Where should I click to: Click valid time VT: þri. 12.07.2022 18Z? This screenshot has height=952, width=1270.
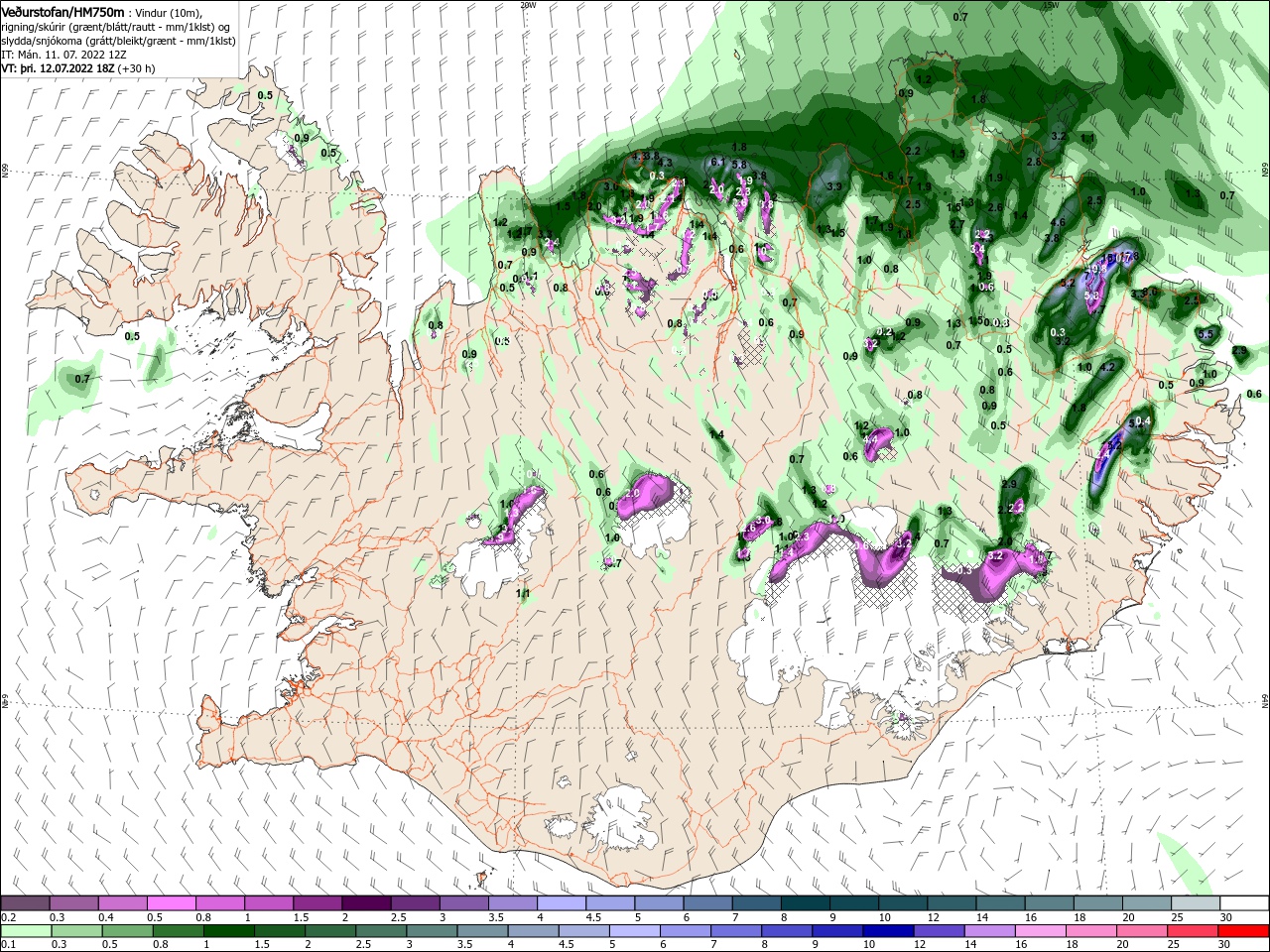(59, 69)
